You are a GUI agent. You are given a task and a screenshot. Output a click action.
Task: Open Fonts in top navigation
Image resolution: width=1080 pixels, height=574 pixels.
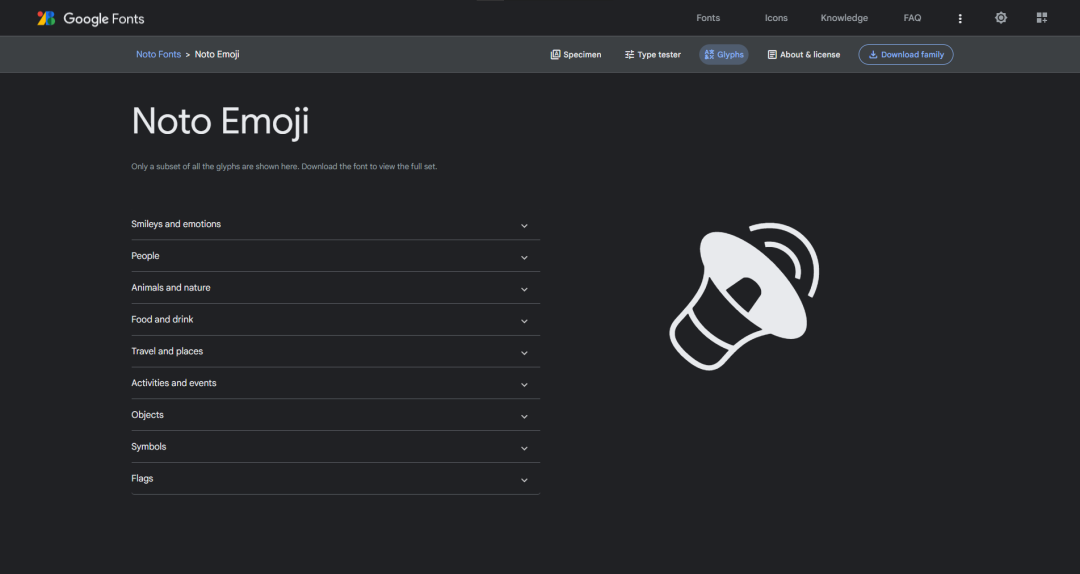point(708,18)
